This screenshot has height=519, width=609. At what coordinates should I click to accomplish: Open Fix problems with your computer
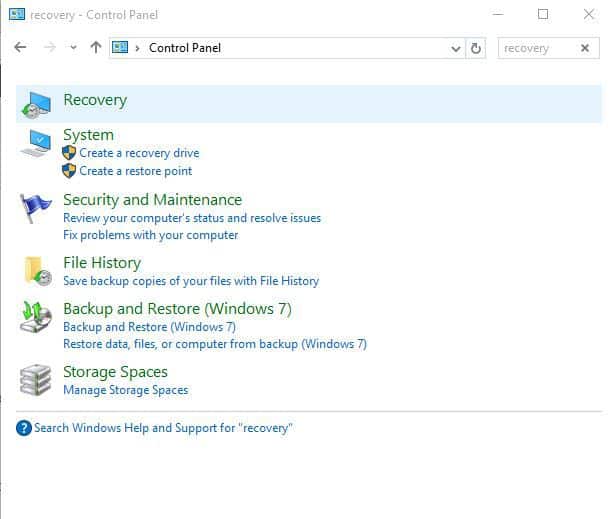tap(151, 235)
